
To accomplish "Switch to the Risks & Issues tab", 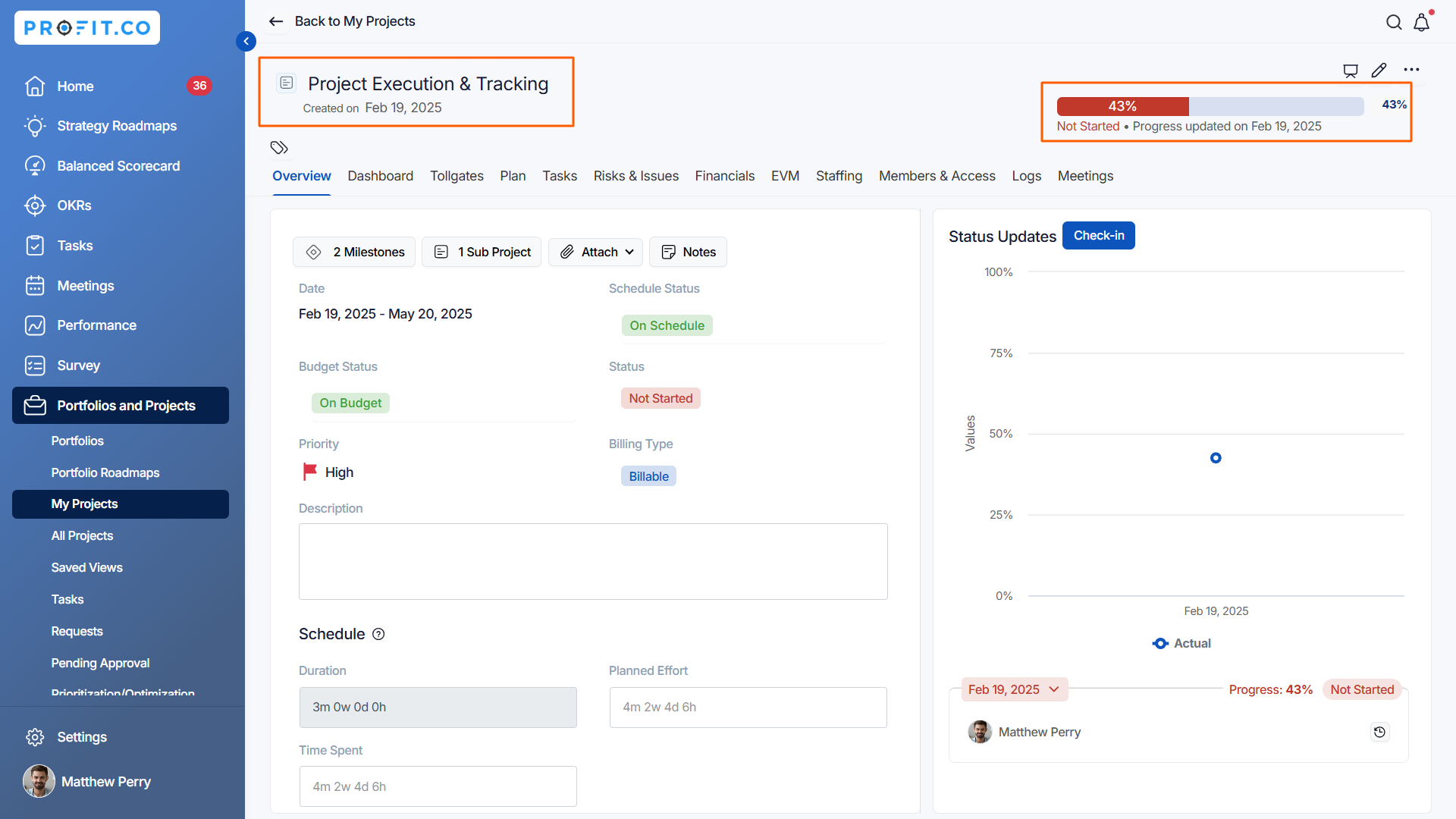I will pos(635,176).
